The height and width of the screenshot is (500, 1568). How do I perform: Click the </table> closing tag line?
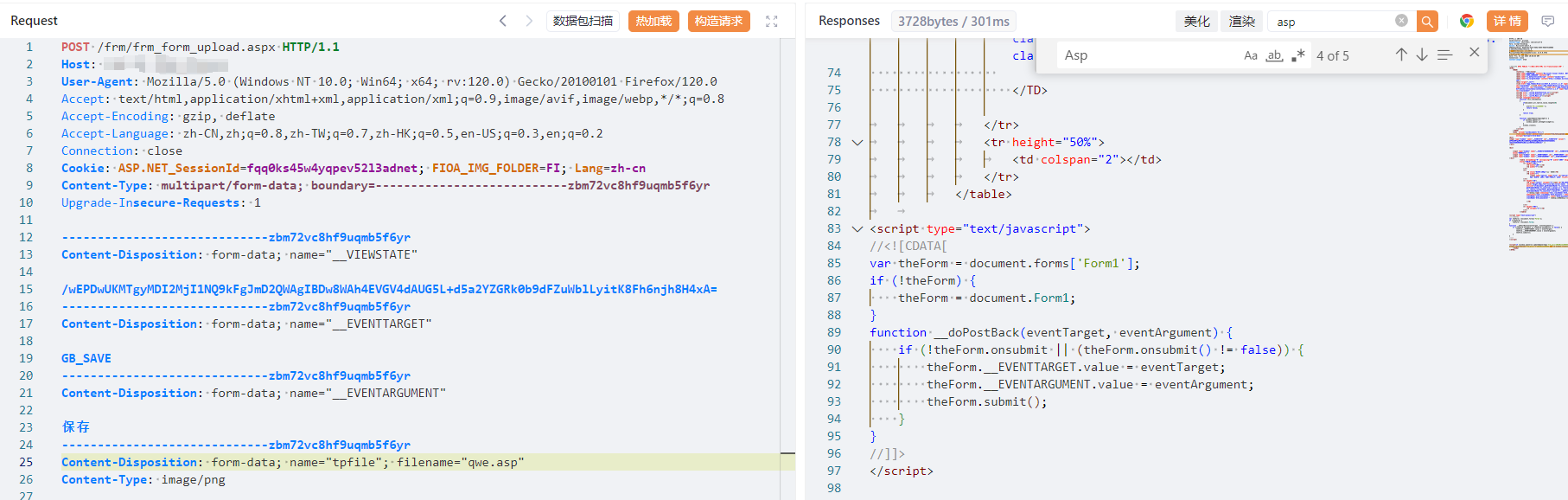point(984,195)
